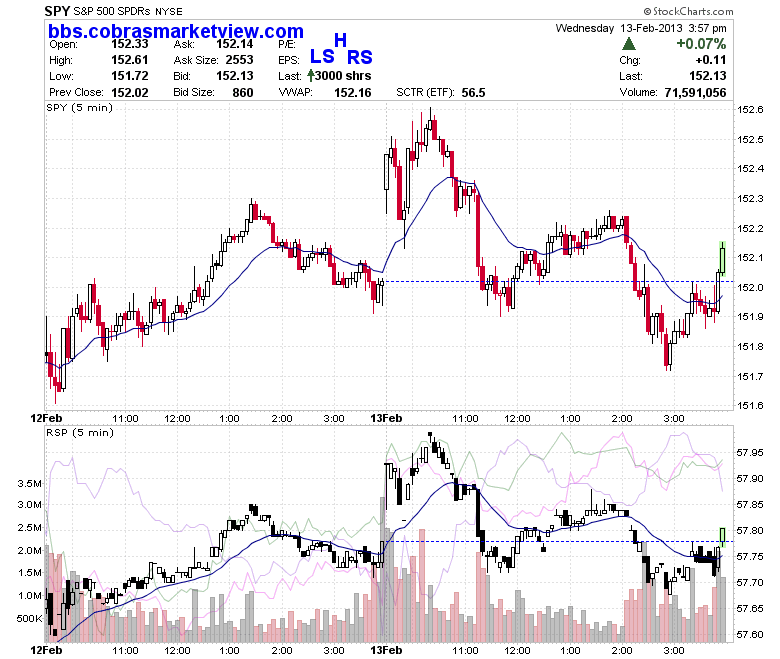Click the green arrow beside 3000 shrs
The width and height of the screenshot is (780, 659).
pyautogui.click(x=311, y=76)
